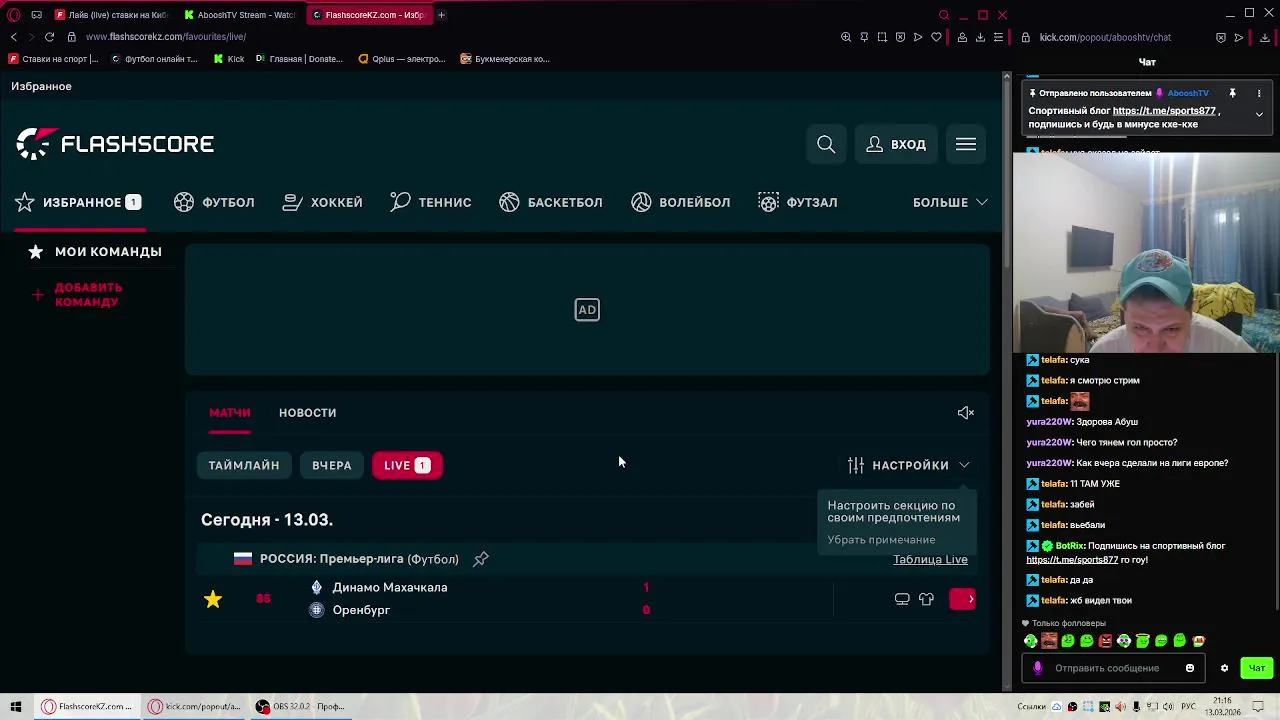Click the Russia flag icon
Viewport: 1280px width, 720px height.
click(243, 559)
